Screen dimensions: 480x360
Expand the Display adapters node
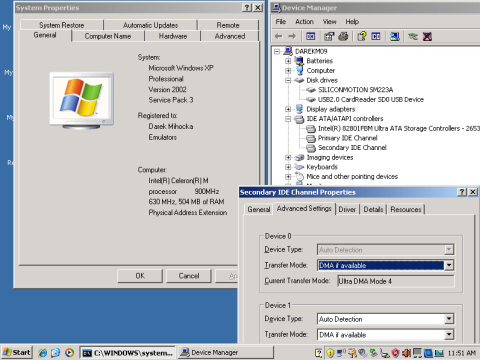288,109
